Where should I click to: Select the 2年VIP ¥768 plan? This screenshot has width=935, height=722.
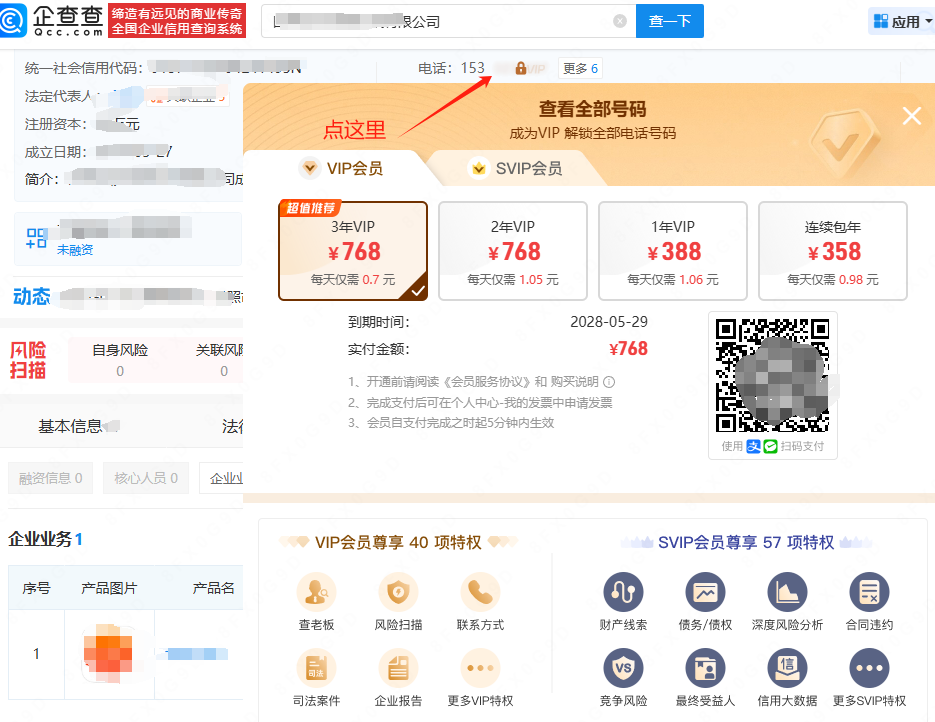[x=513, y=250]
